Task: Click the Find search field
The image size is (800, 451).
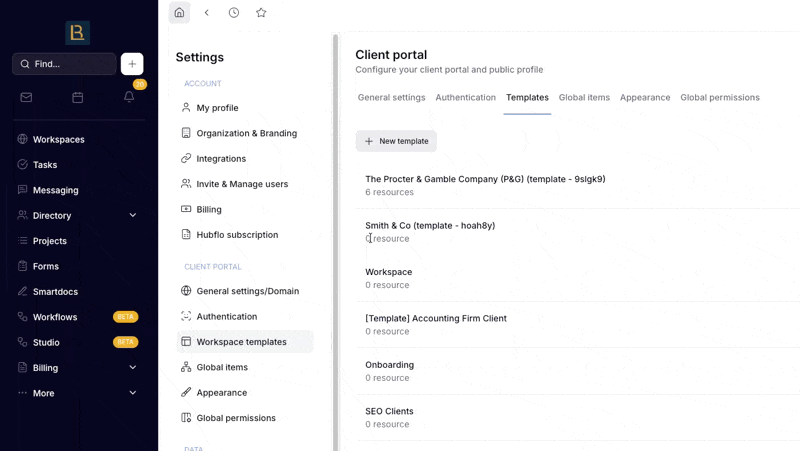Action: (x=64, y=64)
